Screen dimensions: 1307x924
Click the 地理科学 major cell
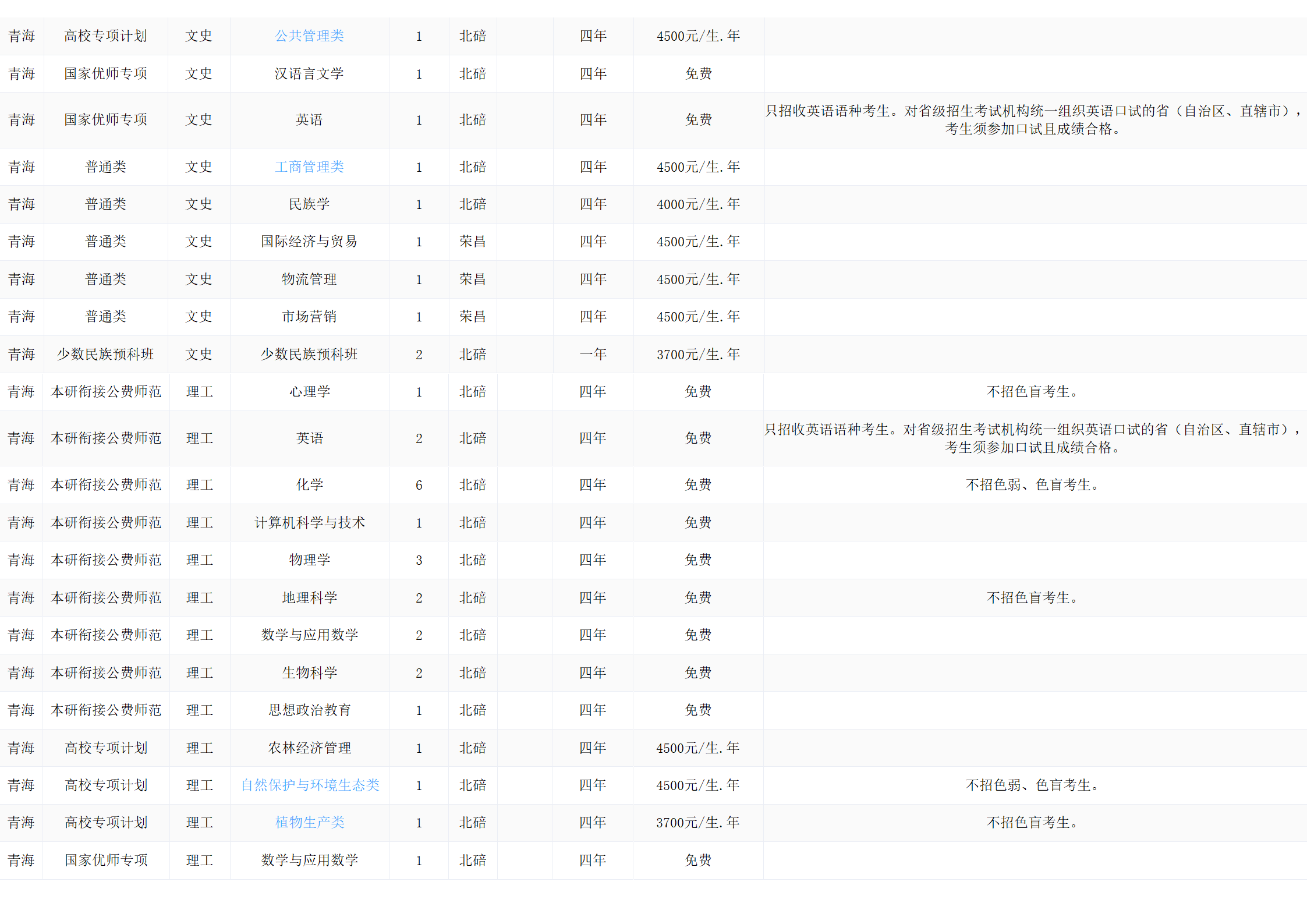click(x=310, y=598)
